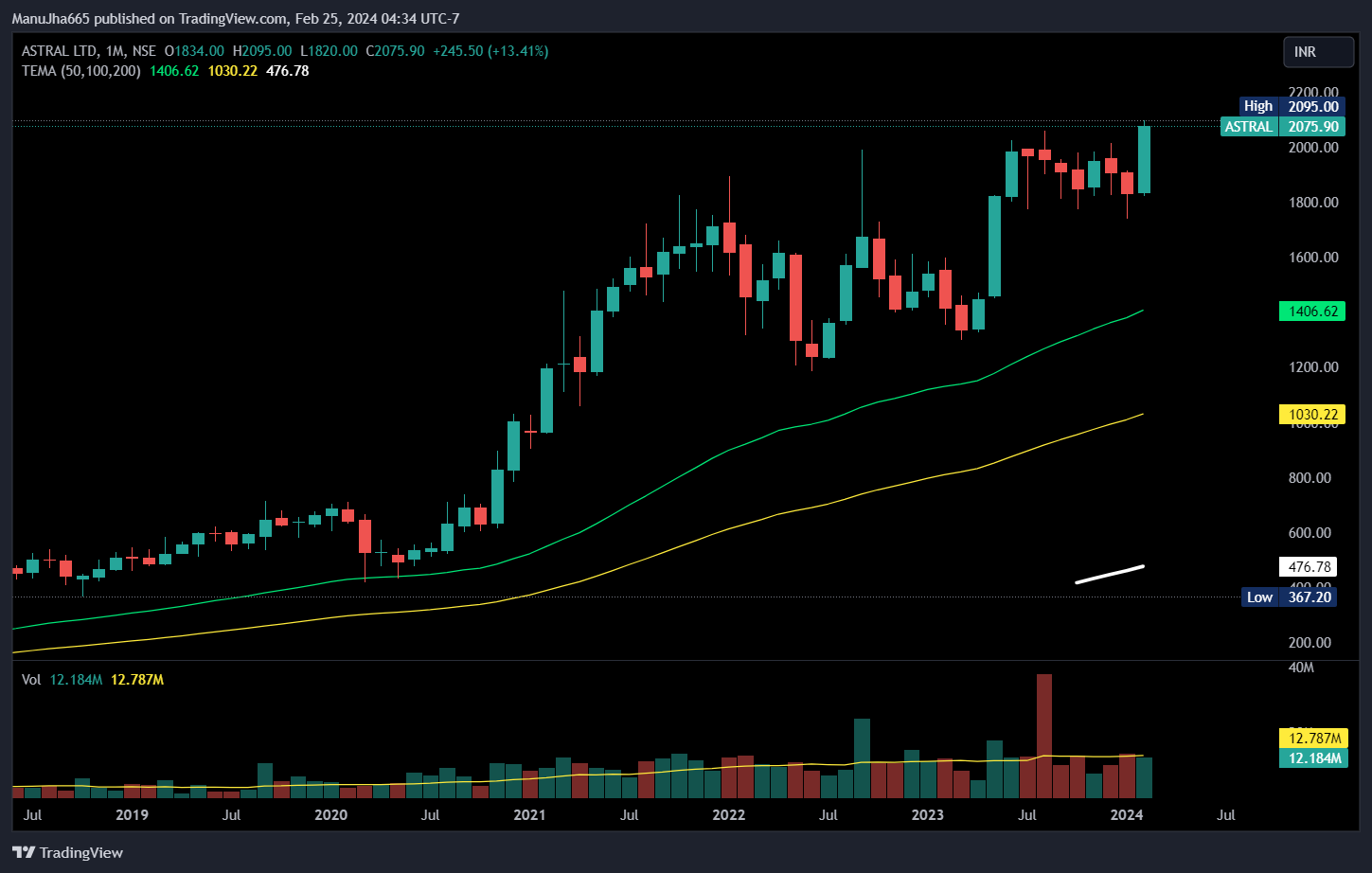This screenshot has width=1372, height=873.
Task: Click the 1200.00 price axis tick
Action: pyautogui.click(x=1313, y=367)
